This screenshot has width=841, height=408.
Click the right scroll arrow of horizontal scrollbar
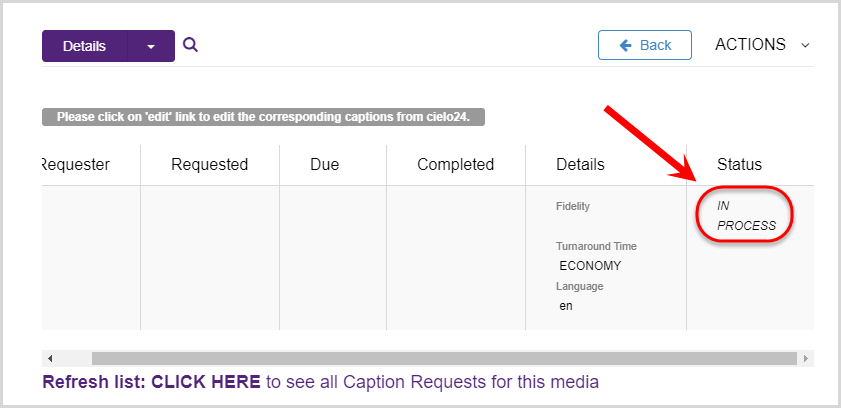(806, 359)
